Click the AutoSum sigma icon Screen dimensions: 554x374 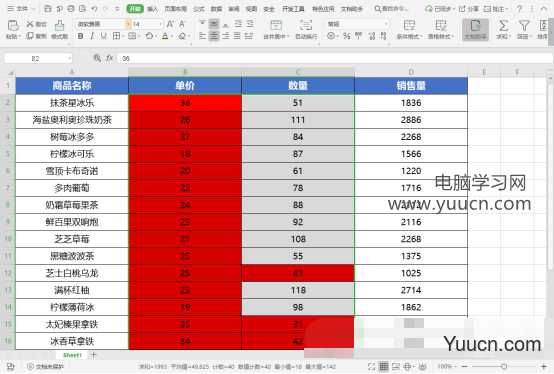[x=503, y=25]
